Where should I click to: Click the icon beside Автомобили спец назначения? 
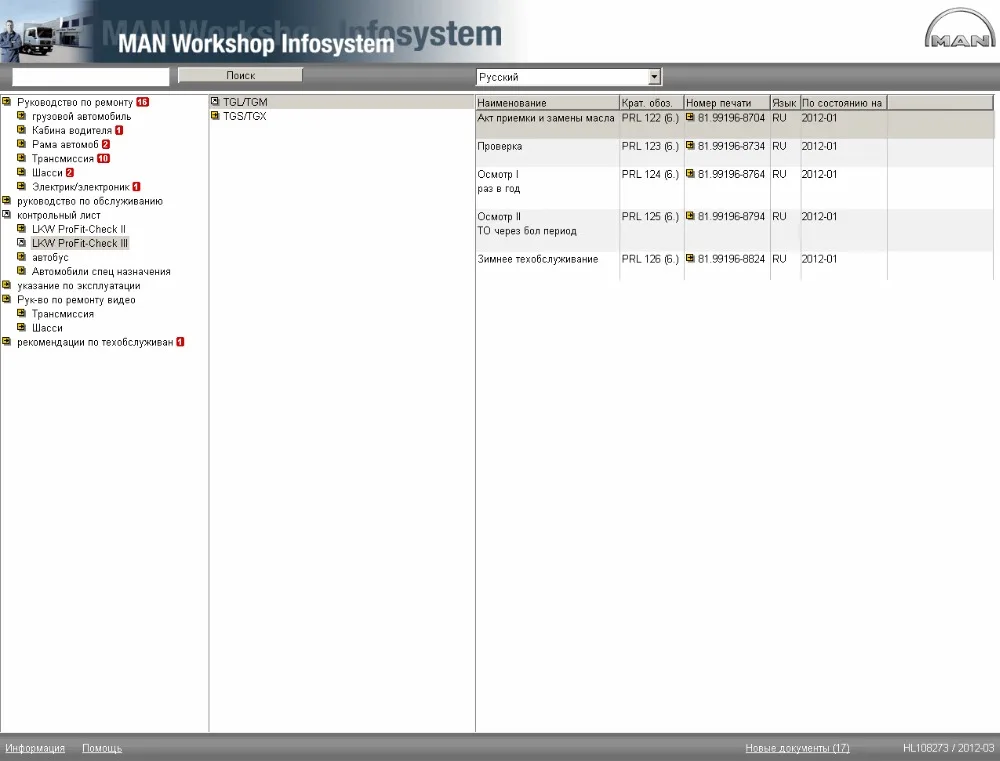pos(22,270)
